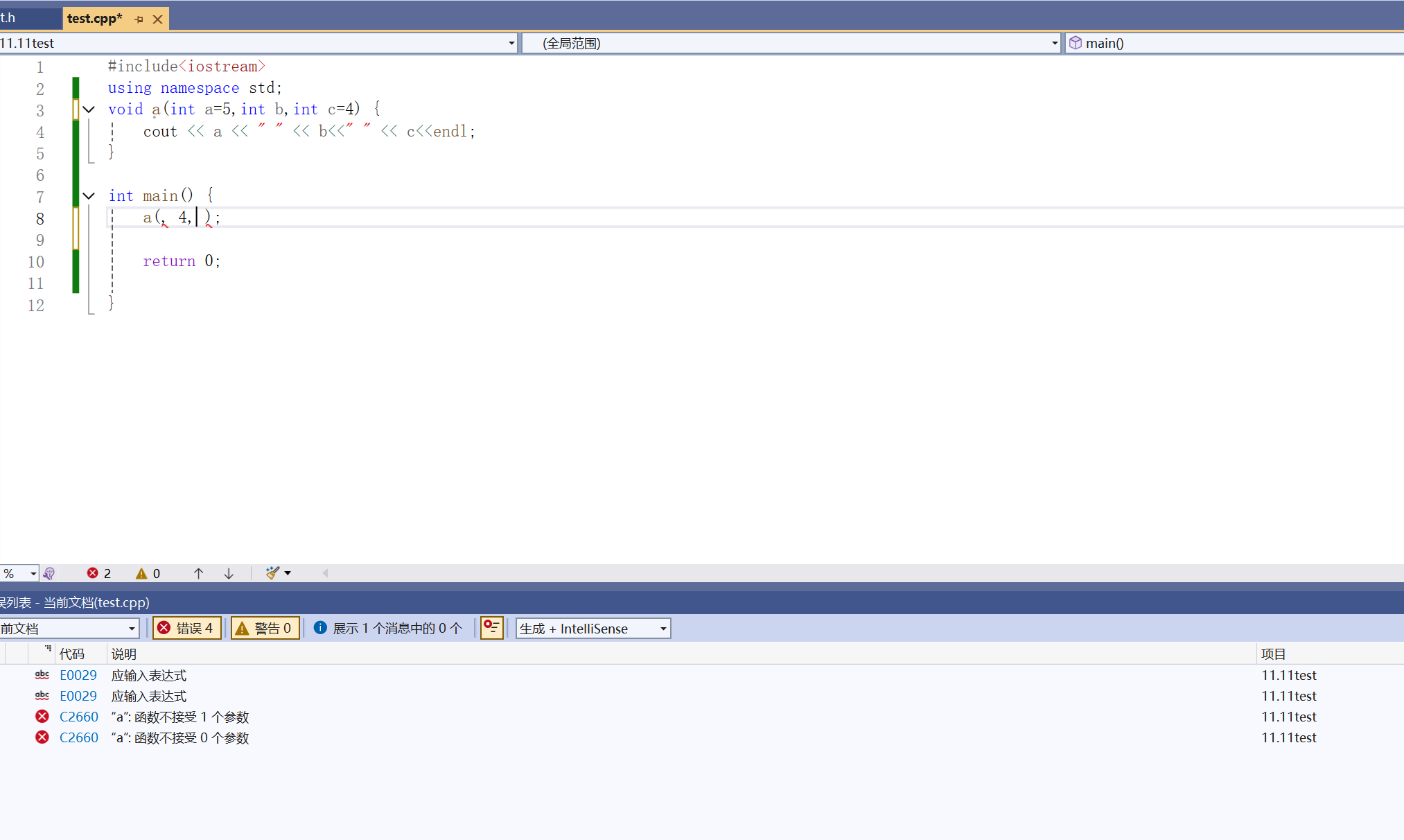Collapse the void a function block
The height and width of the screenshot is (840, 1404).
pos(89,110)
